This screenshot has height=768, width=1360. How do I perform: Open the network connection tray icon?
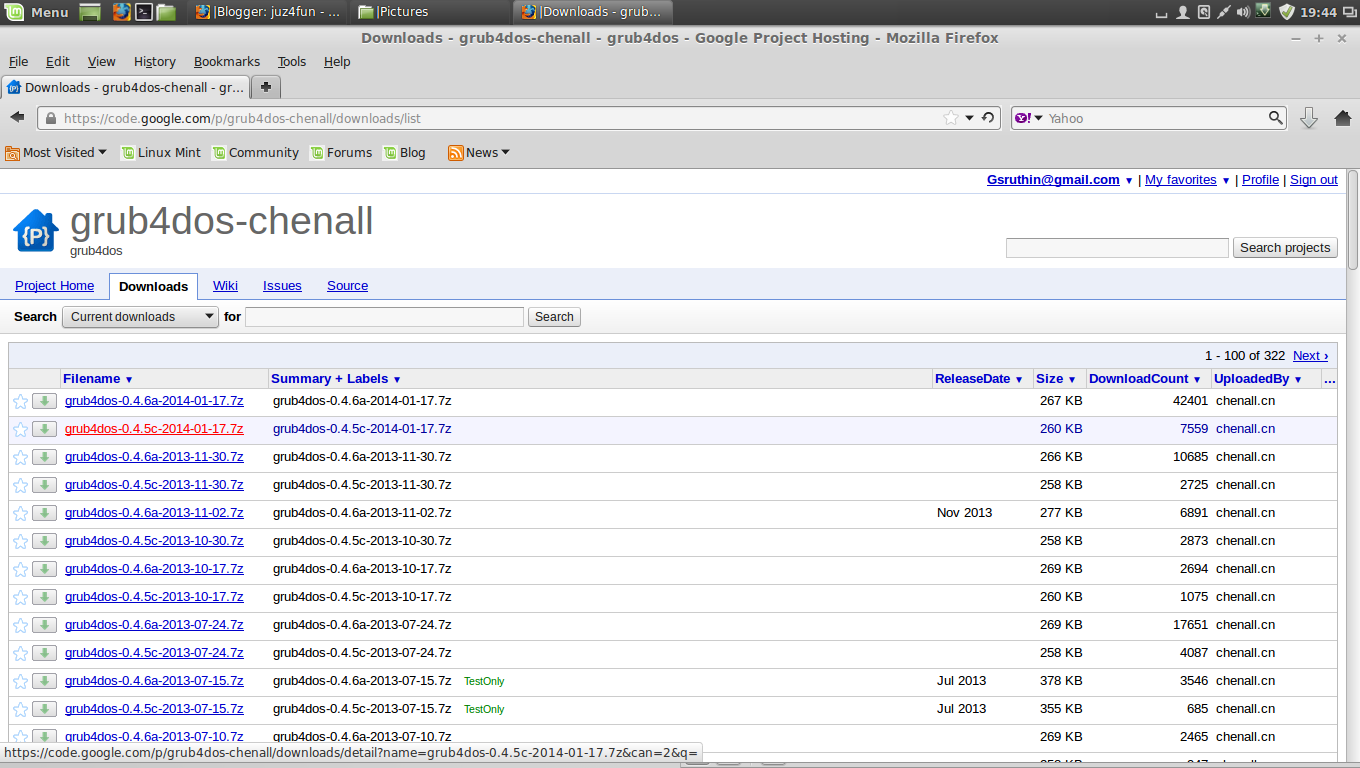pyautogui.click(x=1223, y=12)
